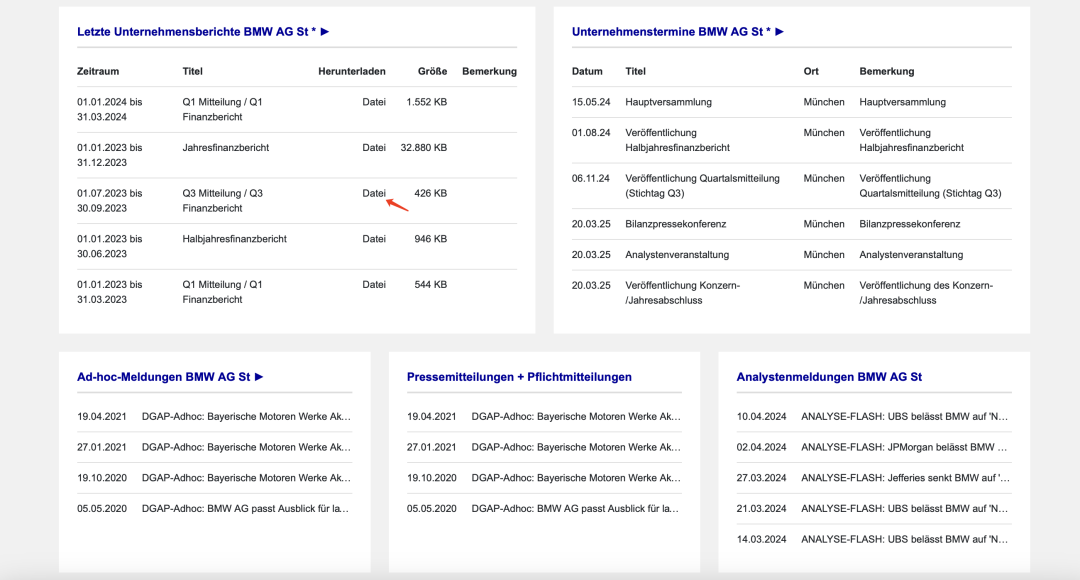This screenshot has width=1080, height=580.
Task: Open the Ad-hoc-Meldungen BMW AG St heading
Action: pyautogui.click(x=163, y=377)
